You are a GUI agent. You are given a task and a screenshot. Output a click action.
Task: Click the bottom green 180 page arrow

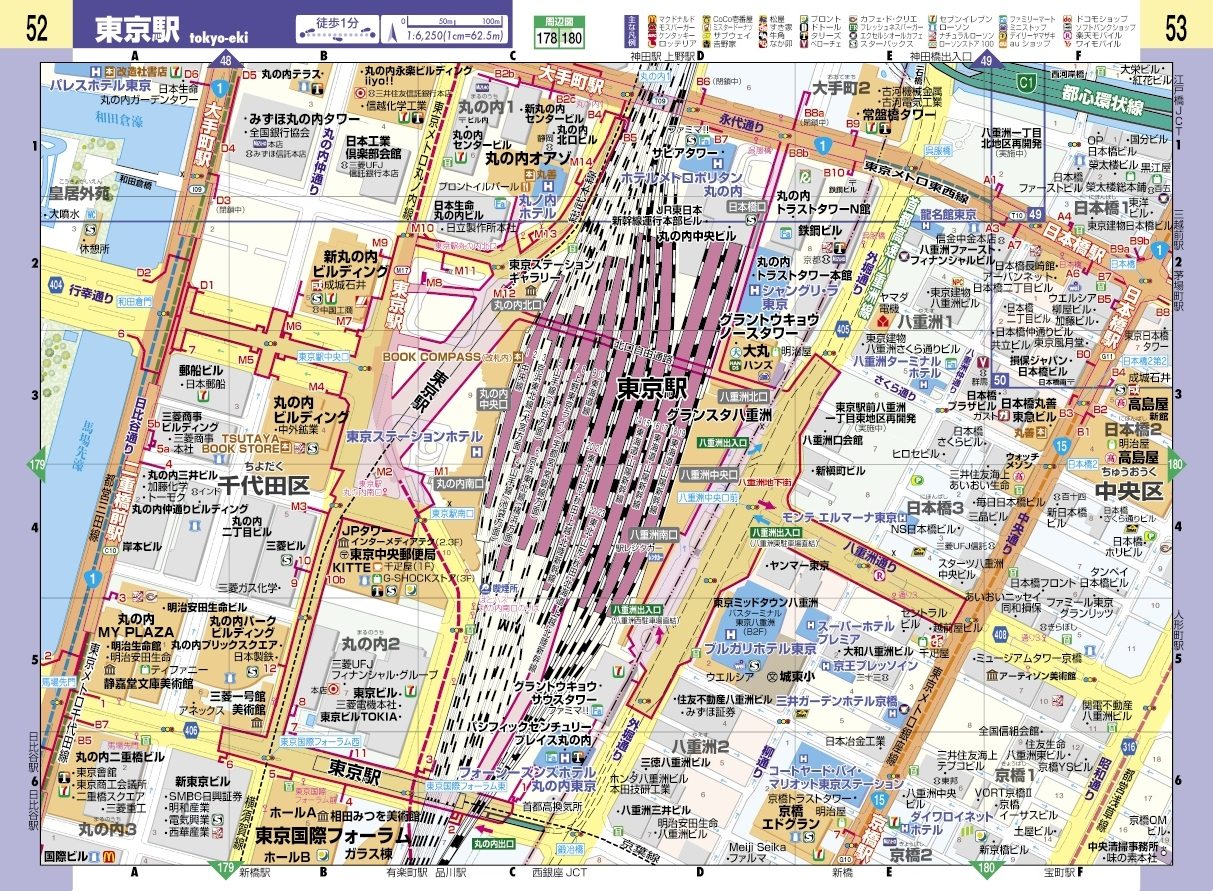tap(985, 866)
